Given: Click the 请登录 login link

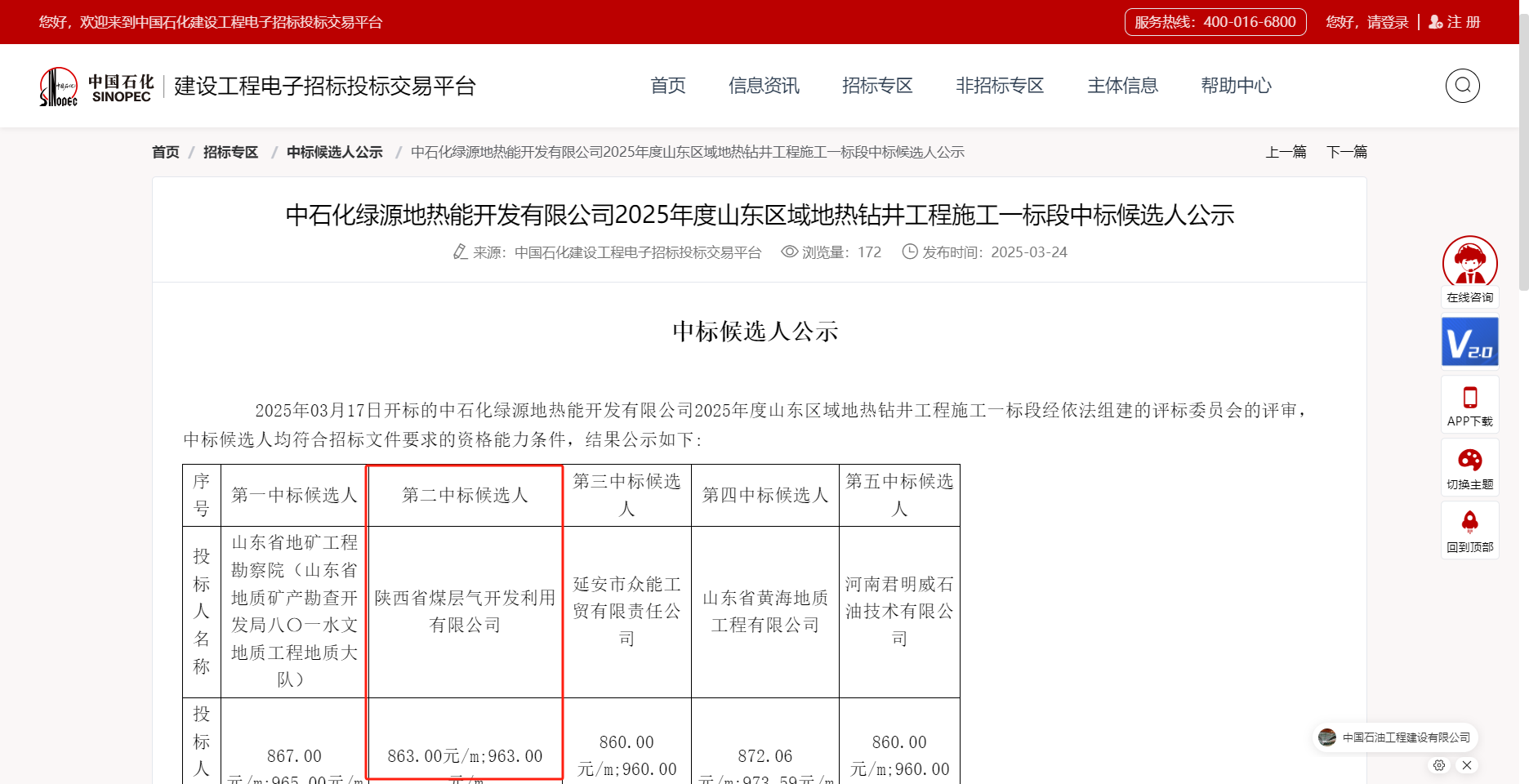Looking at the screenshot, I should (1388, 22).
